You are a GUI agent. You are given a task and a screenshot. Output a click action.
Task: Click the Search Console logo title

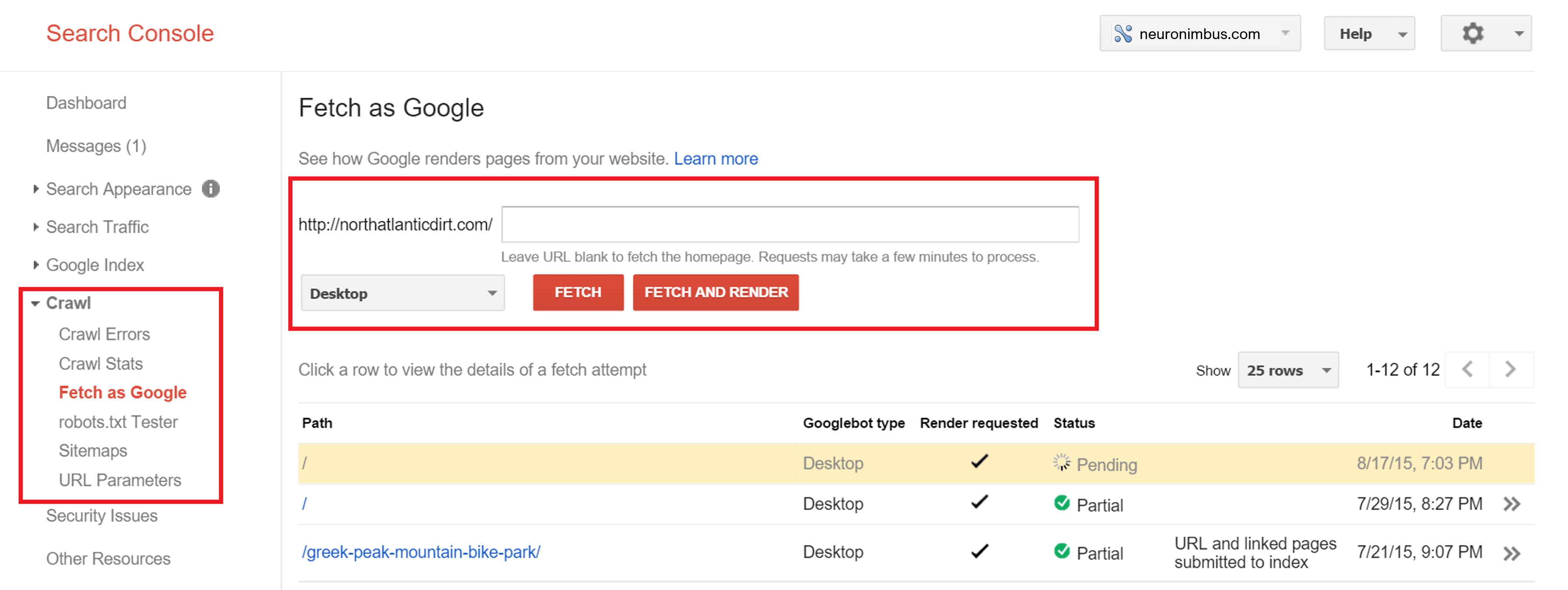click(130, 33)
